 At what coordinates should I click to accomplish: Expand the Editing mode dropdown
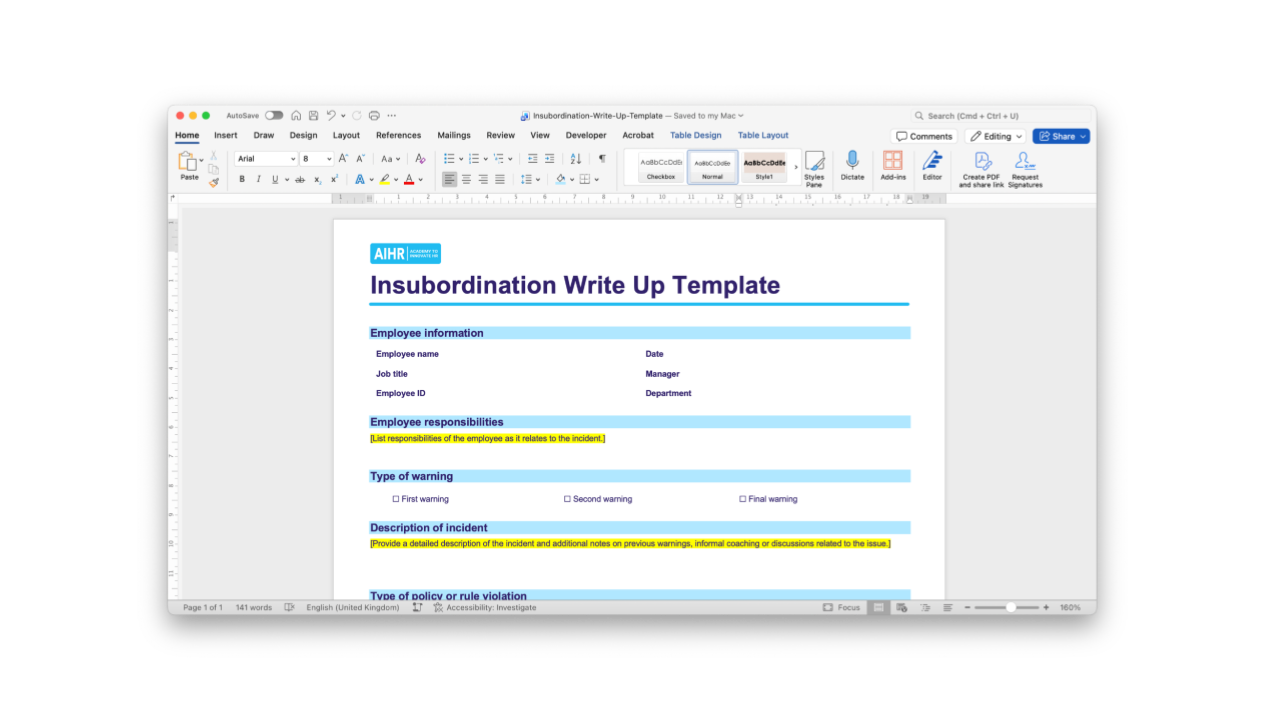[996, 136]
